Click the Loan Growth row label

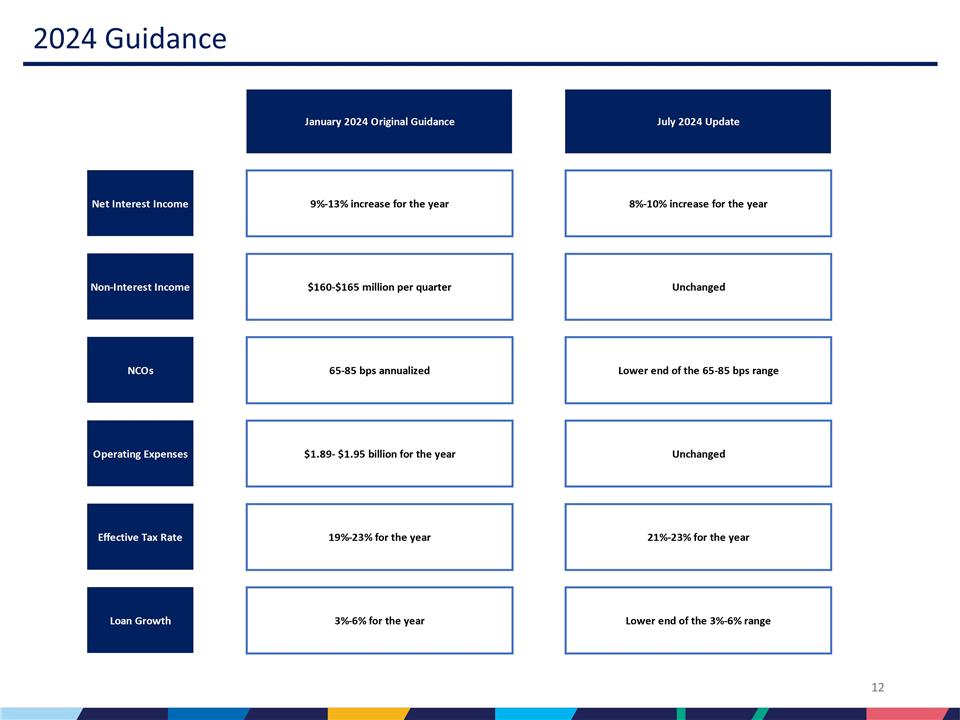pyautogui.click(x=140, y=620)
